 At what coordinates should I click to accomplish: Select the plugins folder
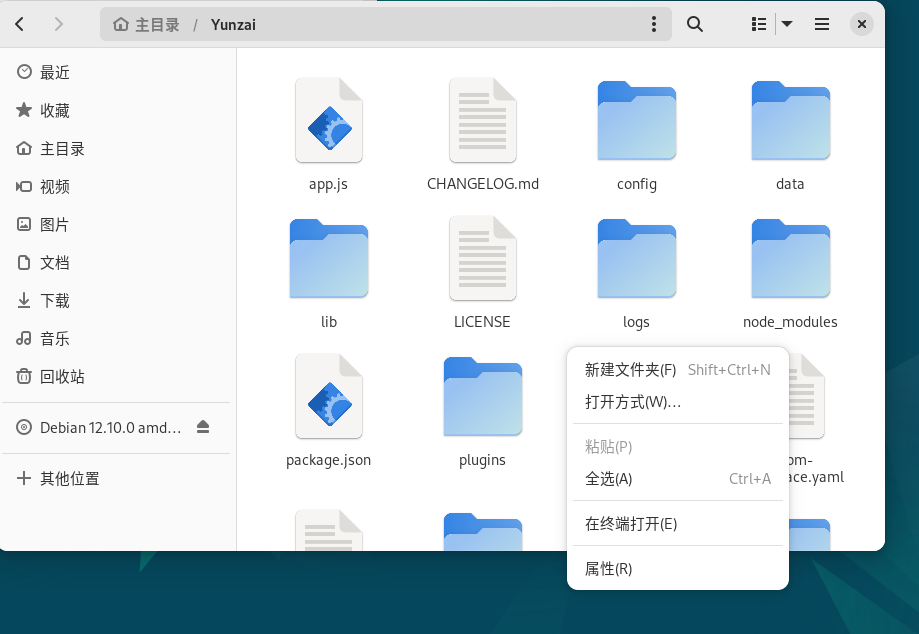tap(482, 397)
